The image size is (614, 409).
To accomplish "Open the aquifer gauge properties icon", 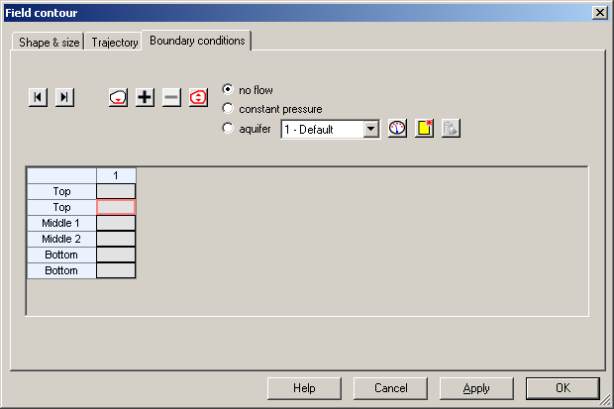I will click(397, 129).
